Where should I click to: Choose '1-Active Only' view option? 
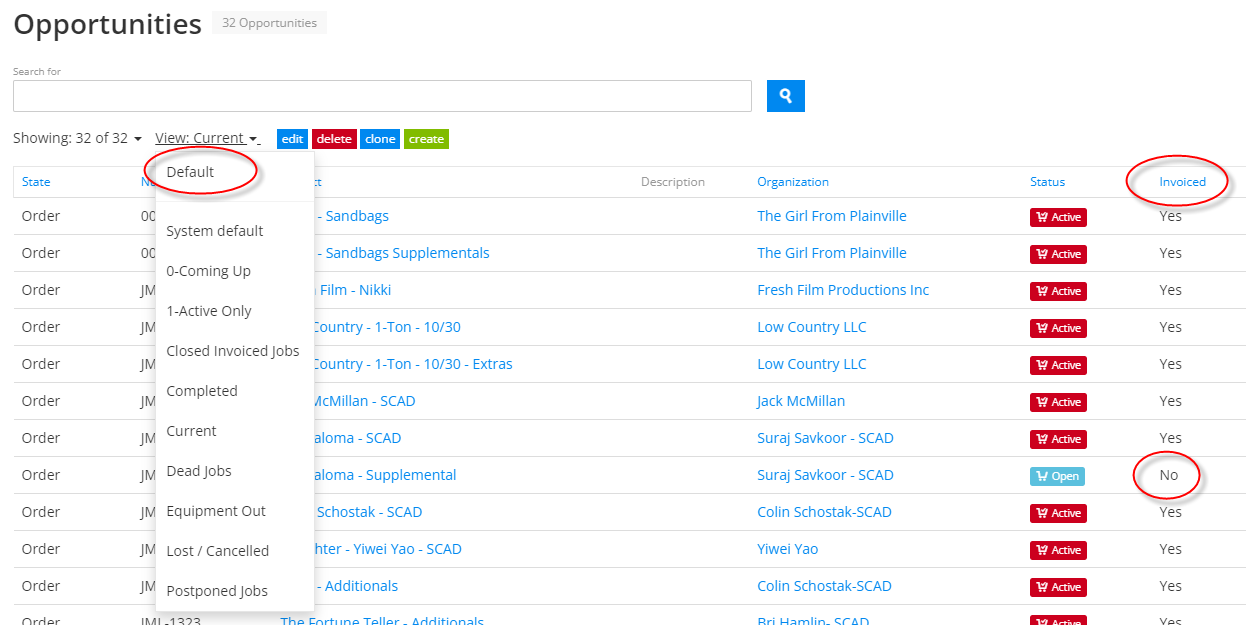click(x=209, y=311)
